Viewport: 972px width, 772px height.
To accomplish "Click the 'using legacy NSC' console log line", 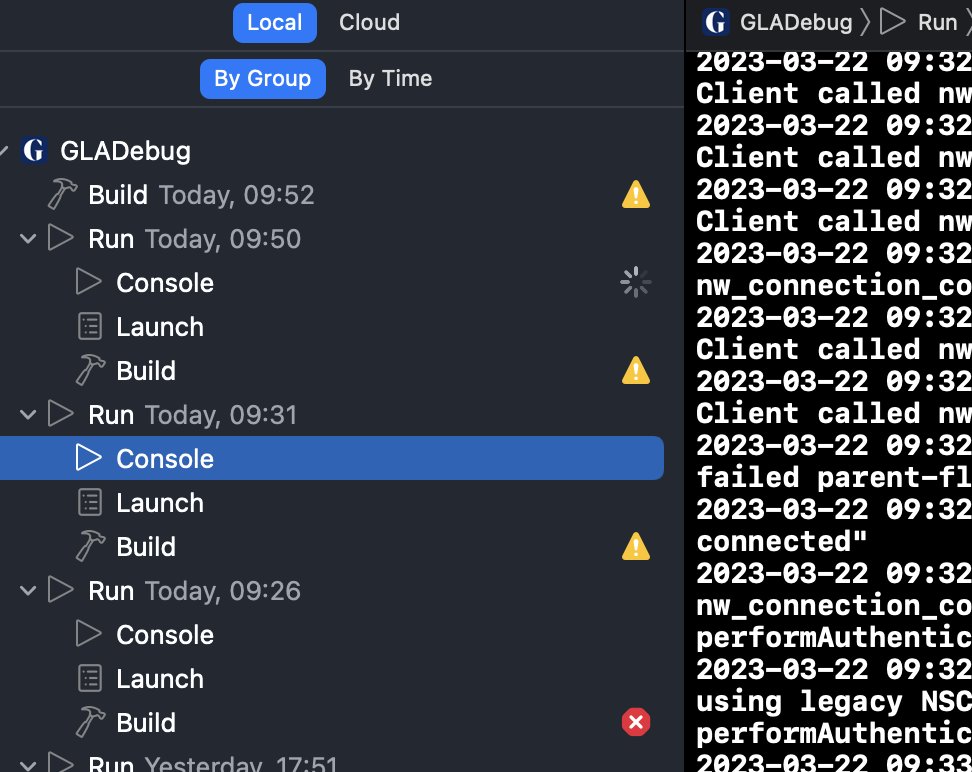I will 834,701.
